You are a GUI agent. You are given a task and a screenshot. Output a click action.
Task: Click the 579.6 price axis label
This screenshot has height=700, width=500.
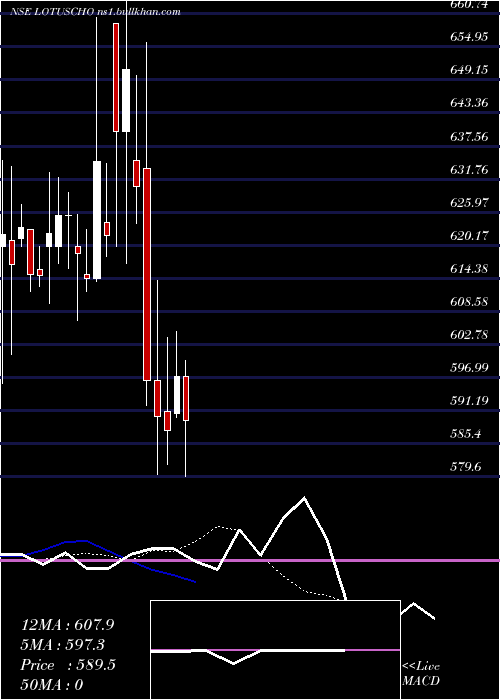[465, 467]
